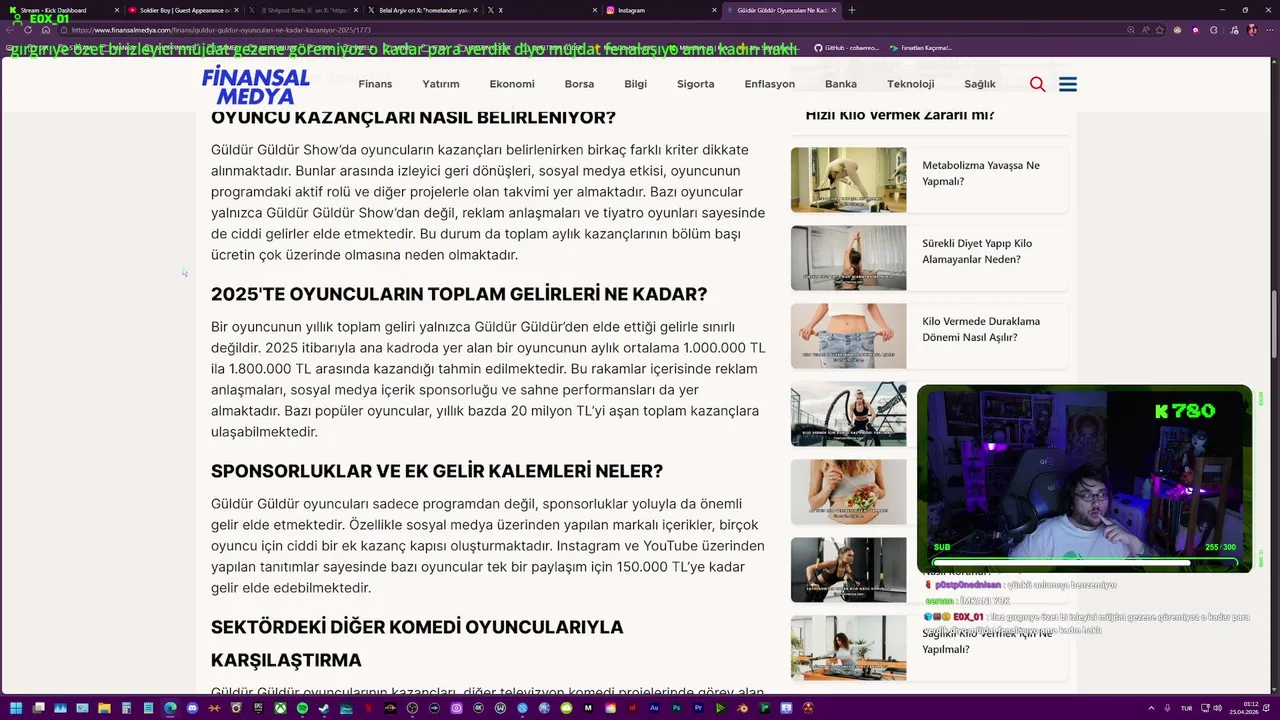The image size is (1280, 720).
Task: Open Discord from the taskbar
Action: tap(192, 708)
